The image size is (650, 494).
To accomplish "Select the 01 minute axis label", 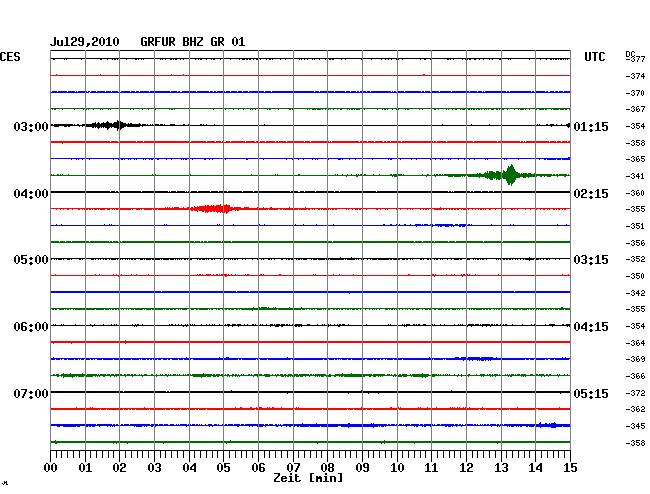I will click(85, 468).
